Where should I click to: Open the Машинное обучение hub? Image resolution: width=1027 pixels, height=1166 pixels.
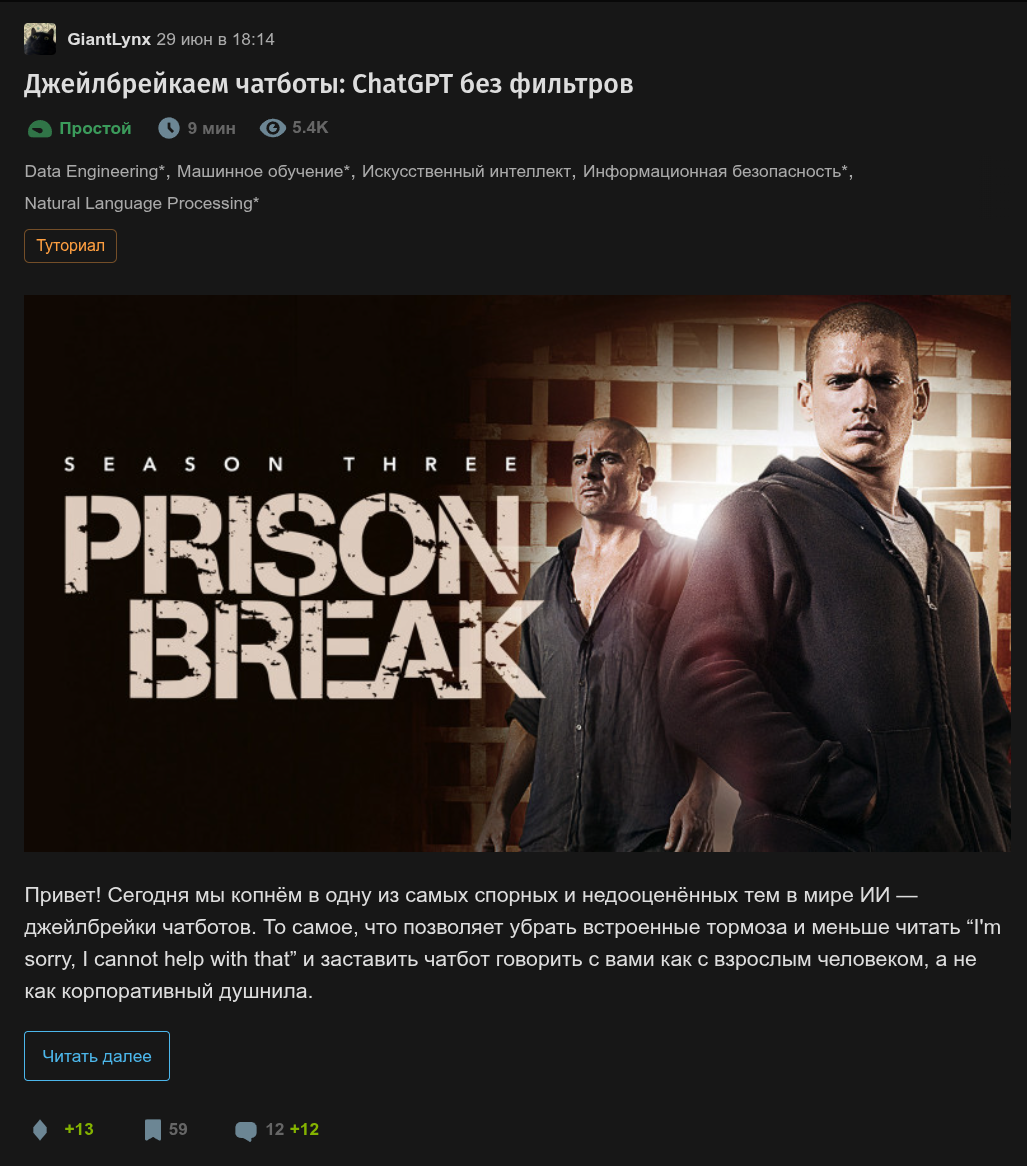pyautogui.click(x=263, y=171)
